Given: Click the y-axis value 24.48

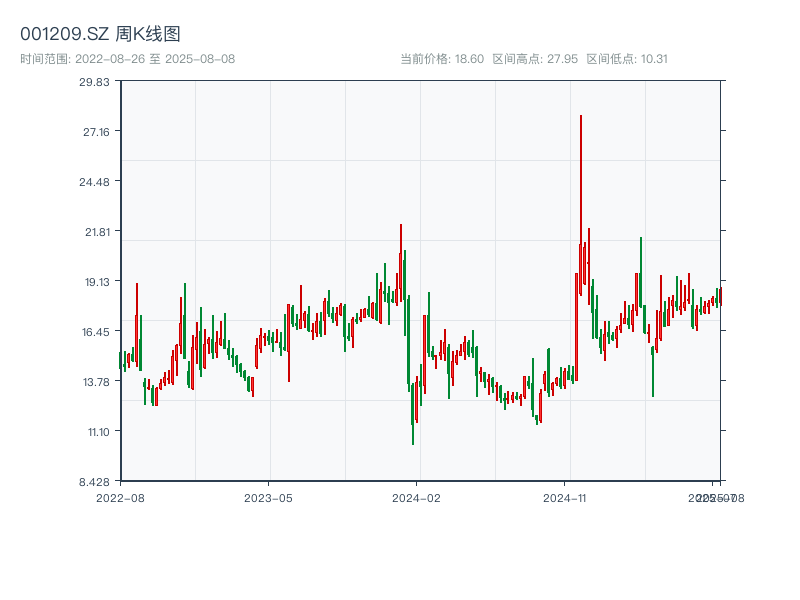Looking at the screenshot, I should point(94,182).
